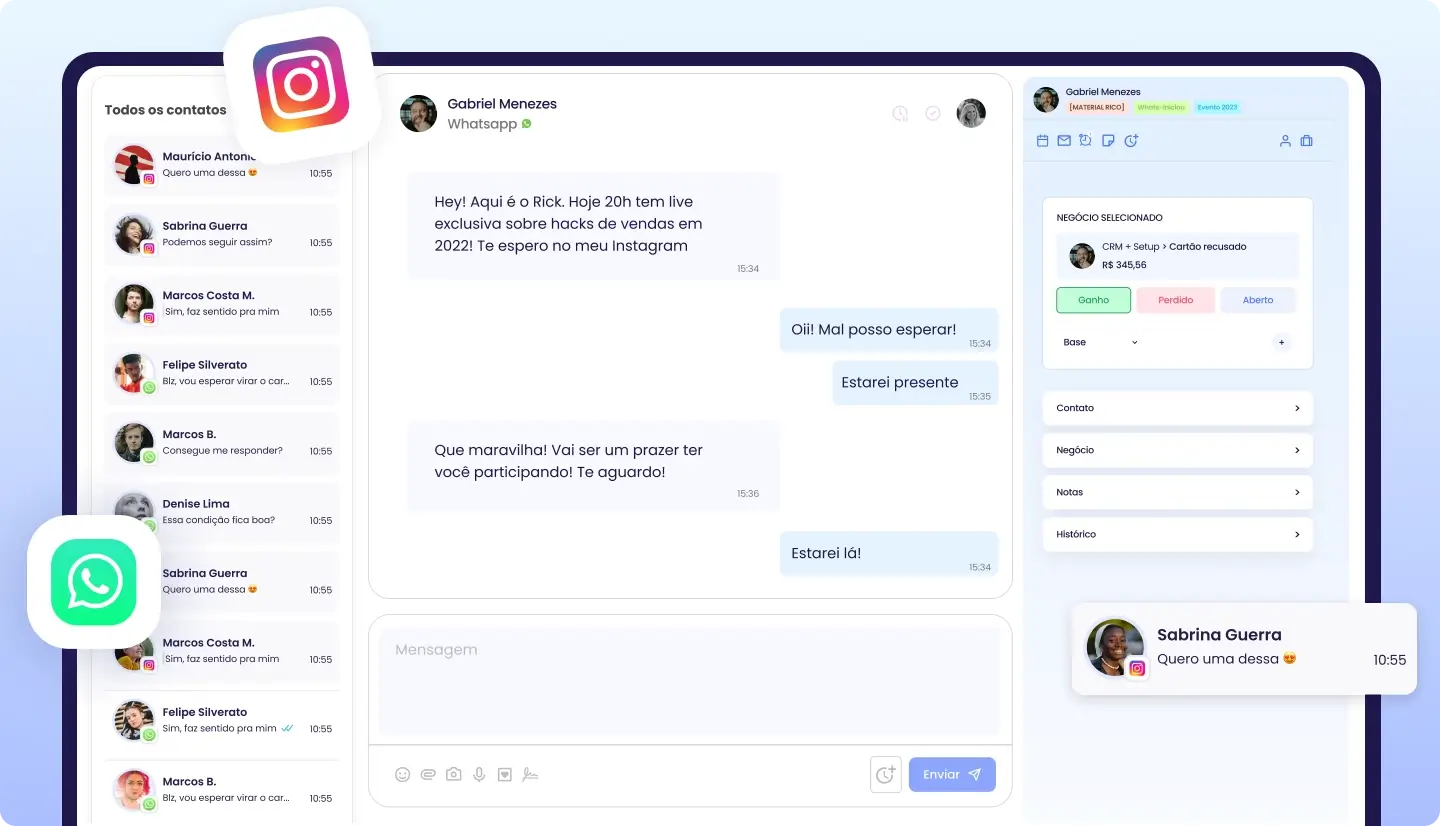Click the 'Todos os contatos' heading
Screen dimensions: 1440x826
[165, 110]
